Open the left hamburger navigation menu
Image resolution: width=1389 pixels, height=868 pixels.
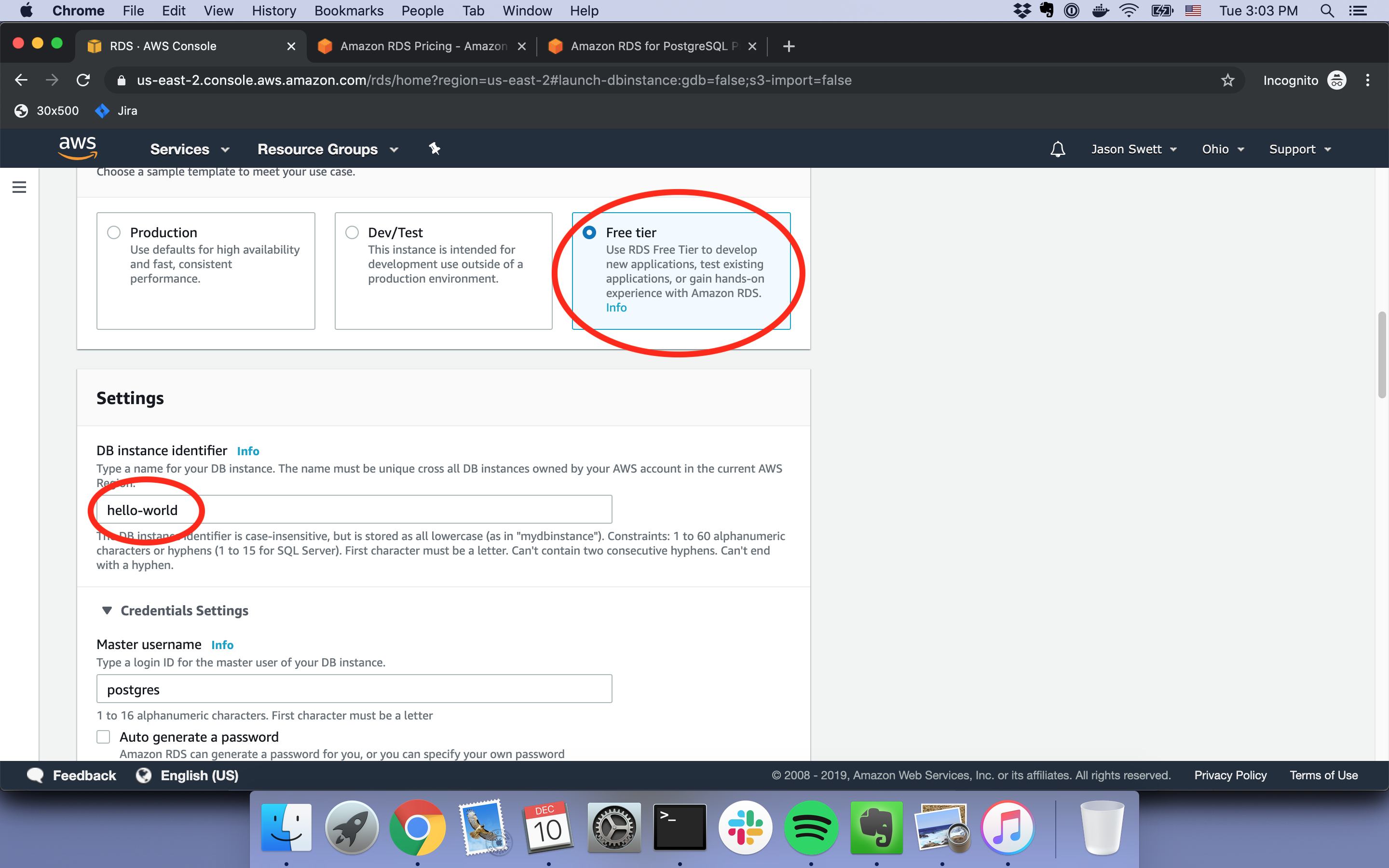19,187
